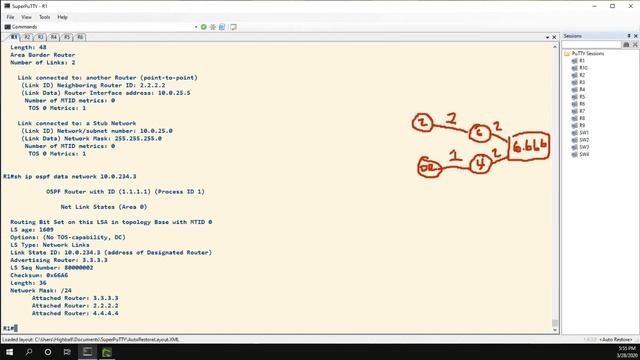Image resolution: width=640 pixels, height=360 pixels.
Task: Click the blue script icon in the command bar
Action: tap(222, 27)
